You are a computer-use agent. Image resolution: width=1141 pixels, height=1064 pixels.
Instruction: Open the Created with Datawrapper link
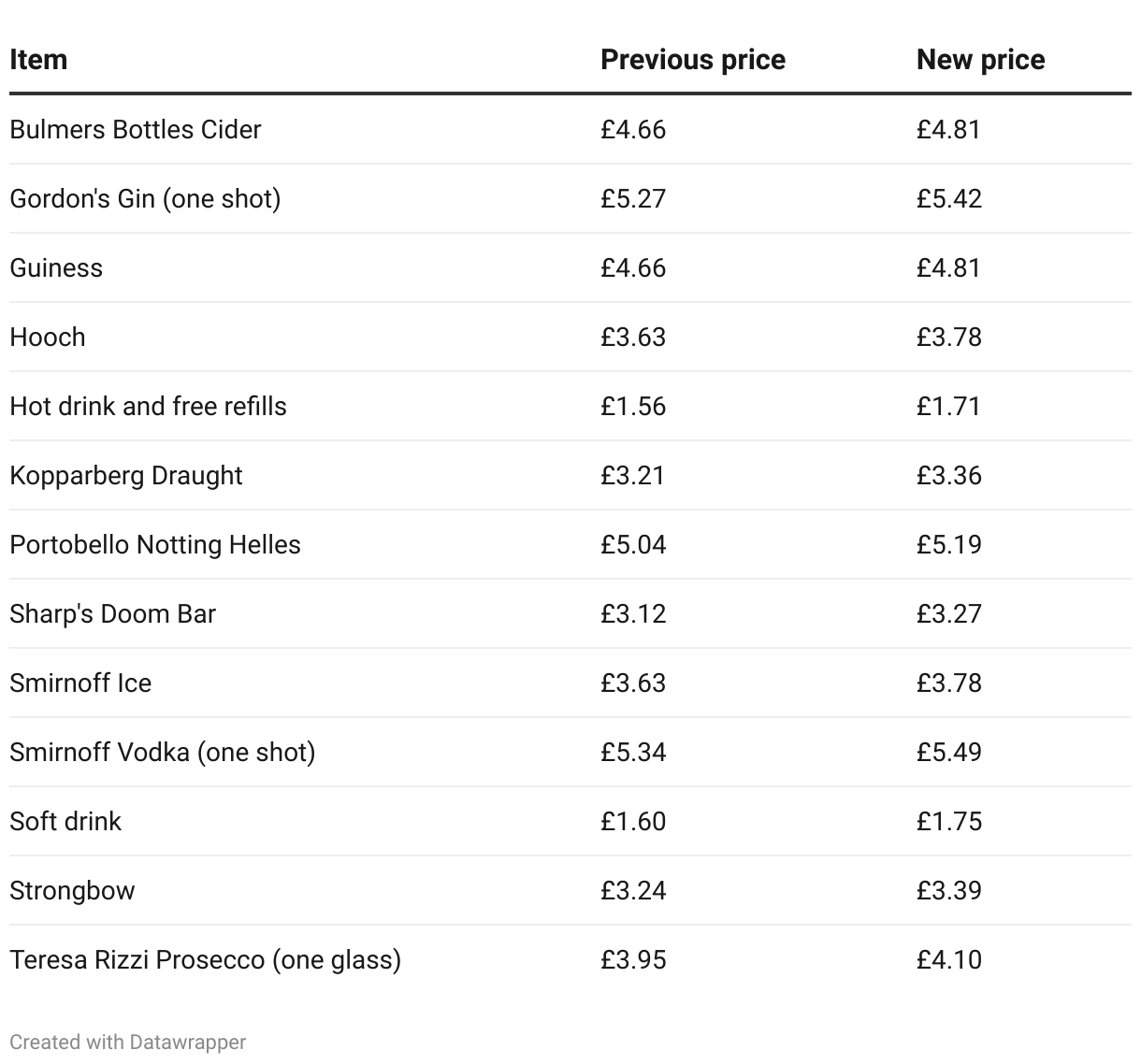pos(128,1042)
